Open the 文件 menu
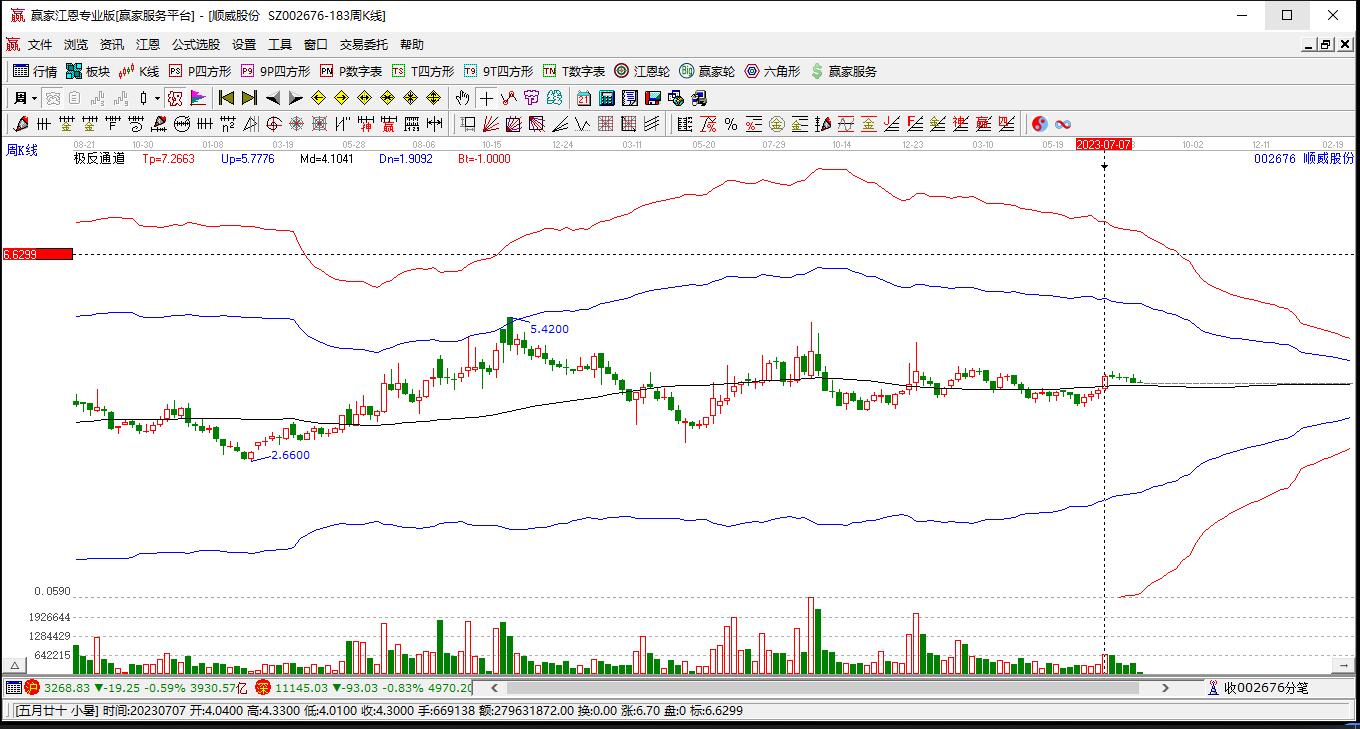Image resolution: width=1360 pixels, height=729 pixels. 40,45
